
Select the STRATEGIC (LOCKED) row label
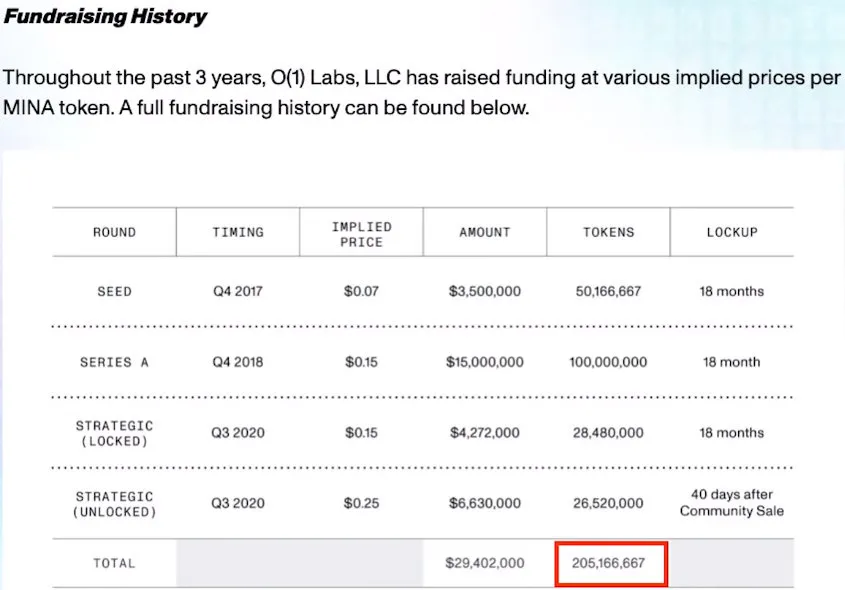(x=114, y=433)
